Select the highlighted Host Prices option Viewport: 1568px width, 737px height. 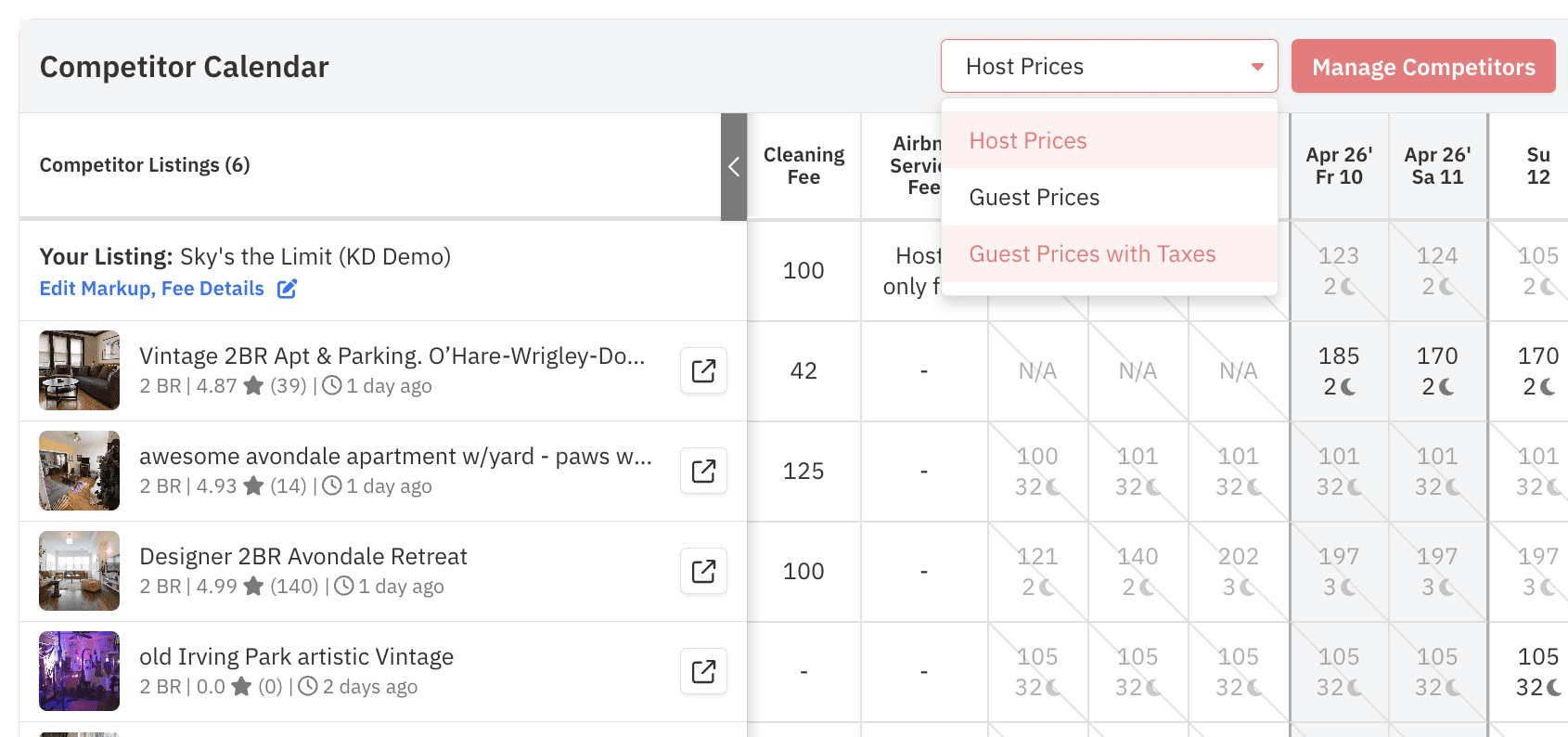point(1027,140)
